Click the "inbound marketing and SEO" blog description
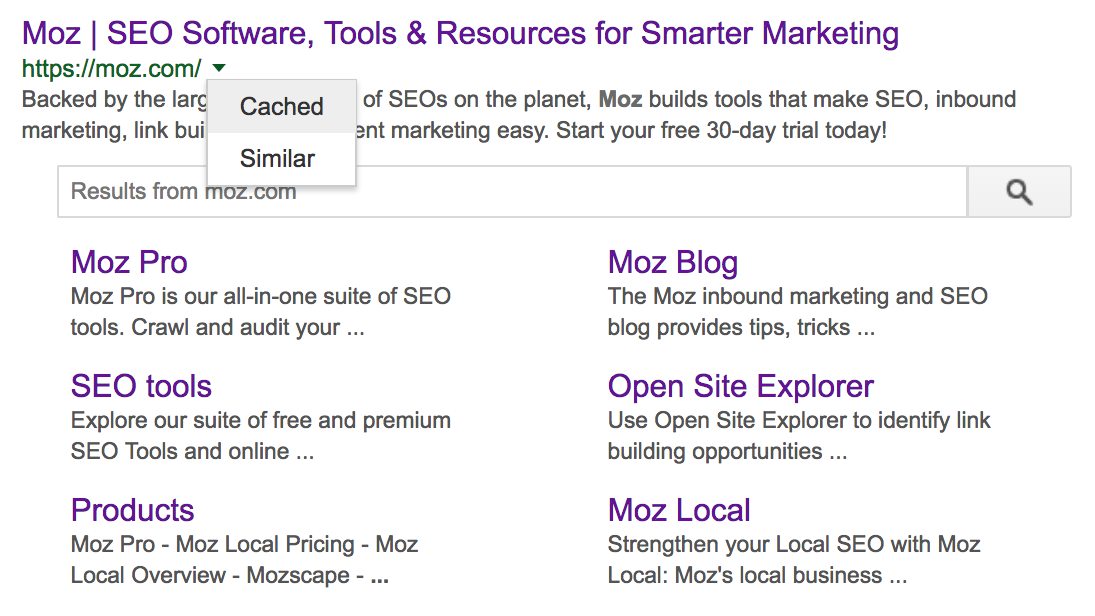Viewport: 1095px width, 616px height. click(797, 297)
